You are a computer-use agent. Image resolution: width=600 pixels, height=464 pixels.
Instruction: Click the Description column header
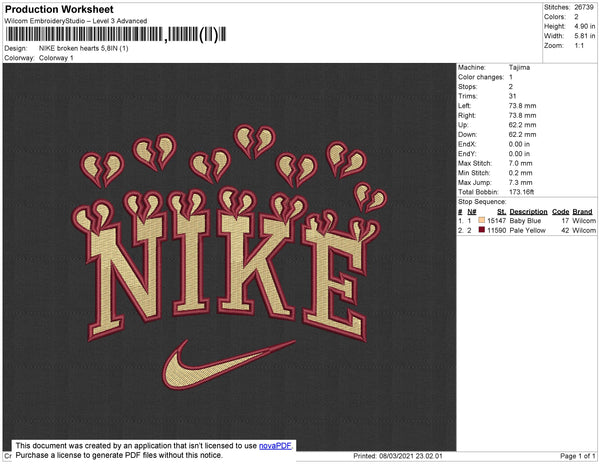[528, 212]
